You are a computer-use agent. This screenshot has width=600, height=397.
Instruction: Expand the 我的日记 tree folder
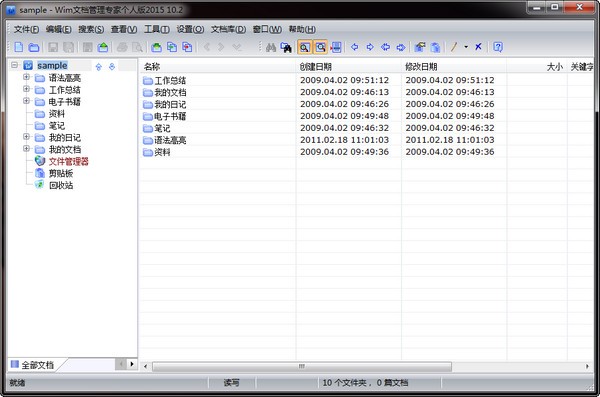point(26,137)
